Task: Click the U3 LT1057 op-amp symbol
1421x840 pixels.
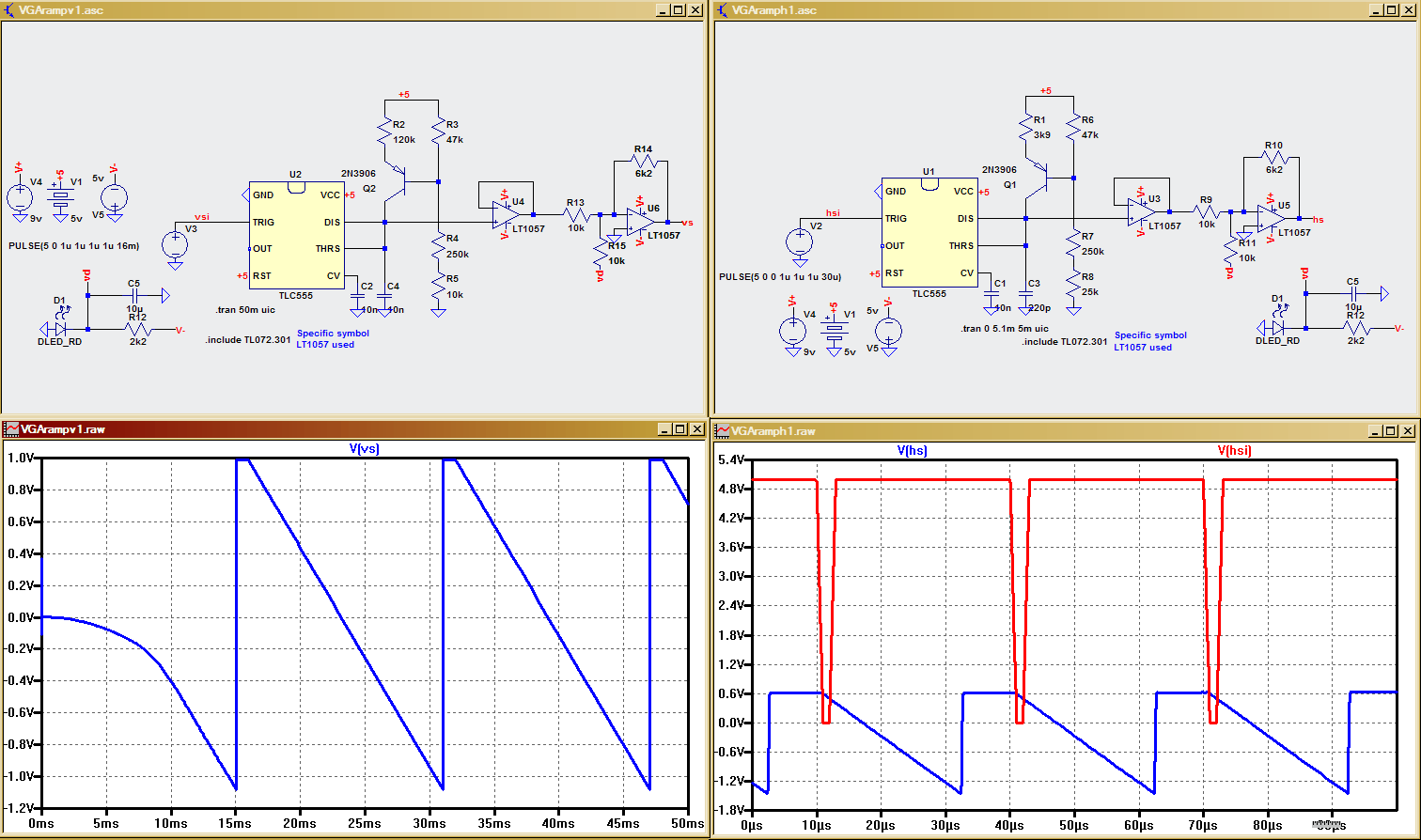Action: 1142,211
